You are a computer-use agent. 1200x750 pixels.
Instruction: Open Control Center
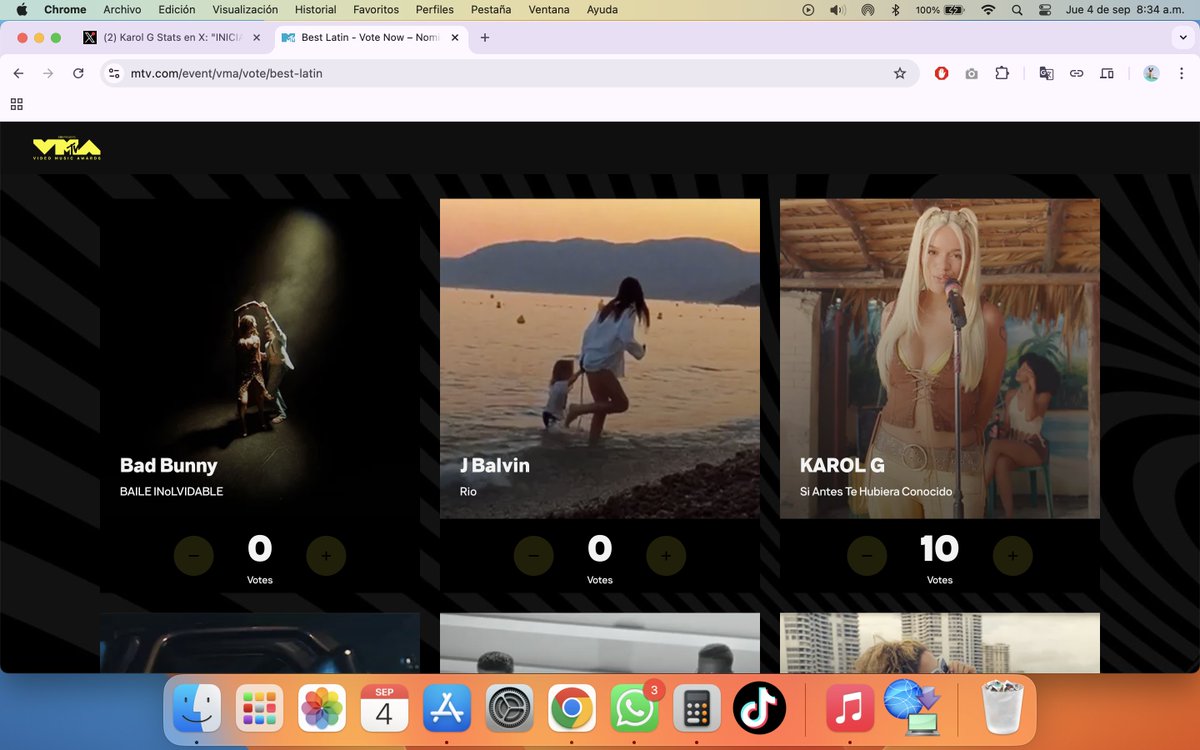point(1046,9)
